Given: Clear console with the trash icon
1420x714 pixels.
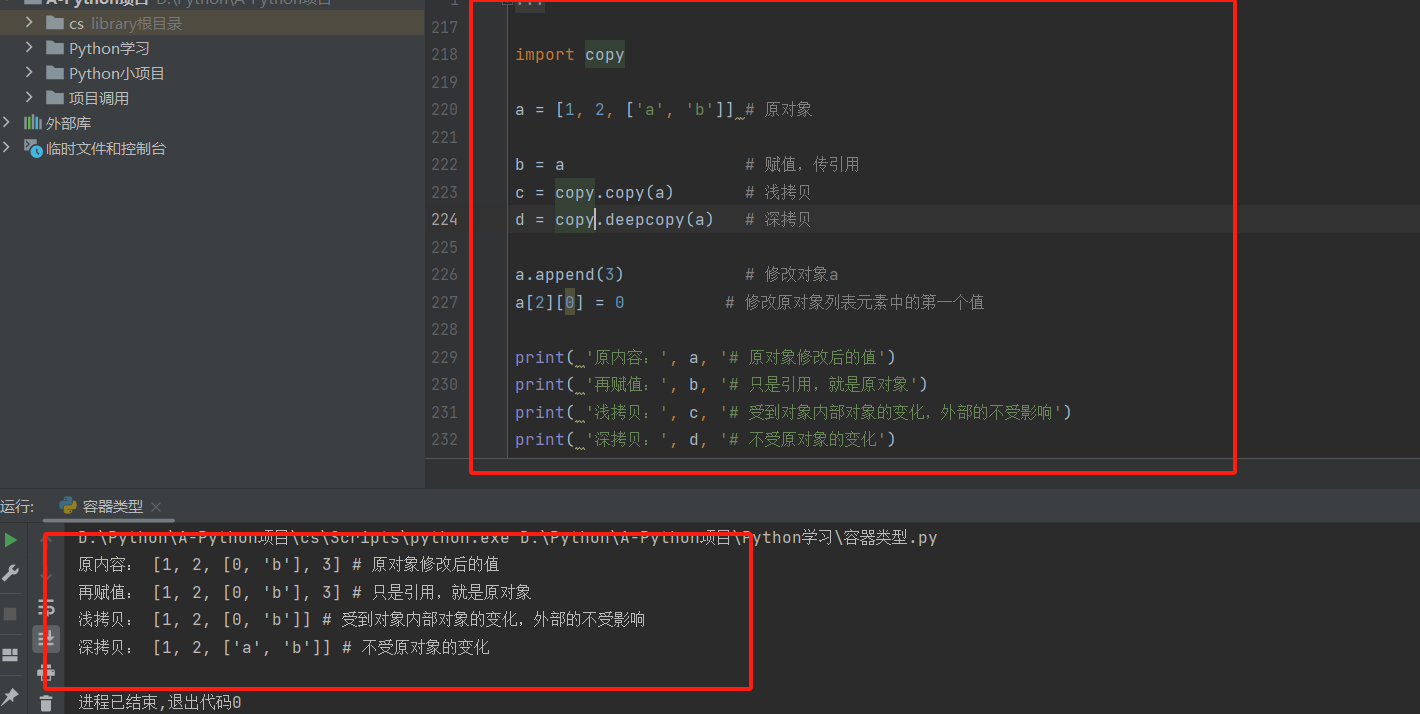Looking at the screenshot, I should (46, 703).
